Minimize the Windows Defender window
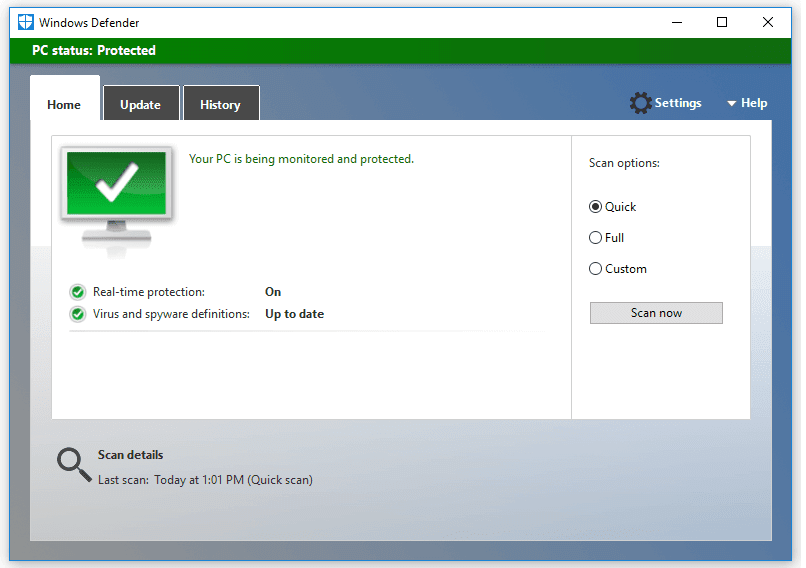Image resolution: width=806 pixels, height=568 pixels. point(677,23)
